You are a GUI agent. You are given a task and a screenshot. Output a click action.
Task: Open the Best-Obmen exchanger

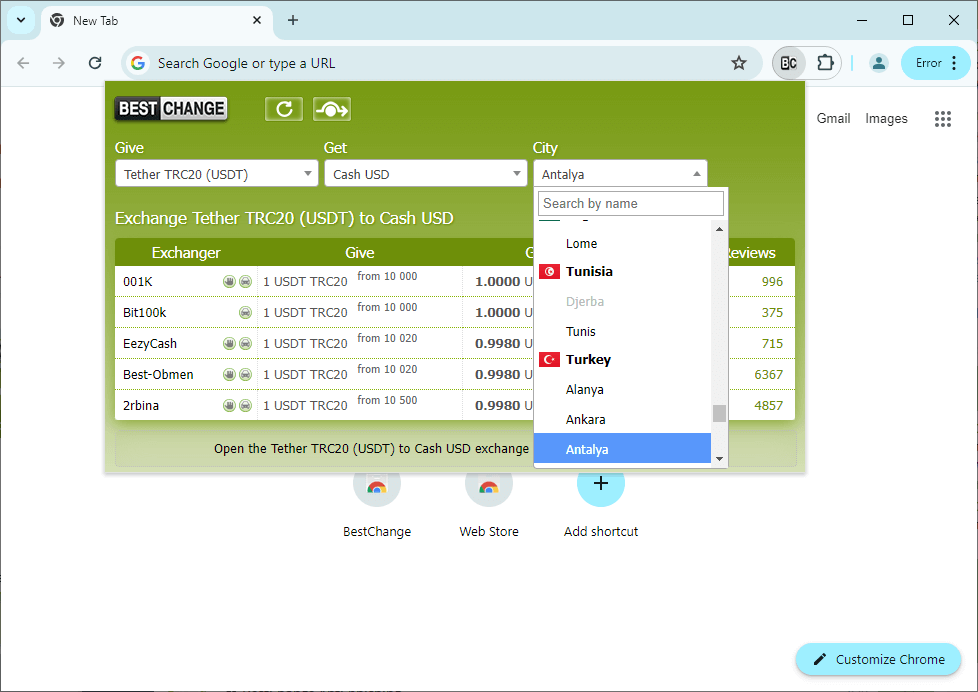(158, 374)
